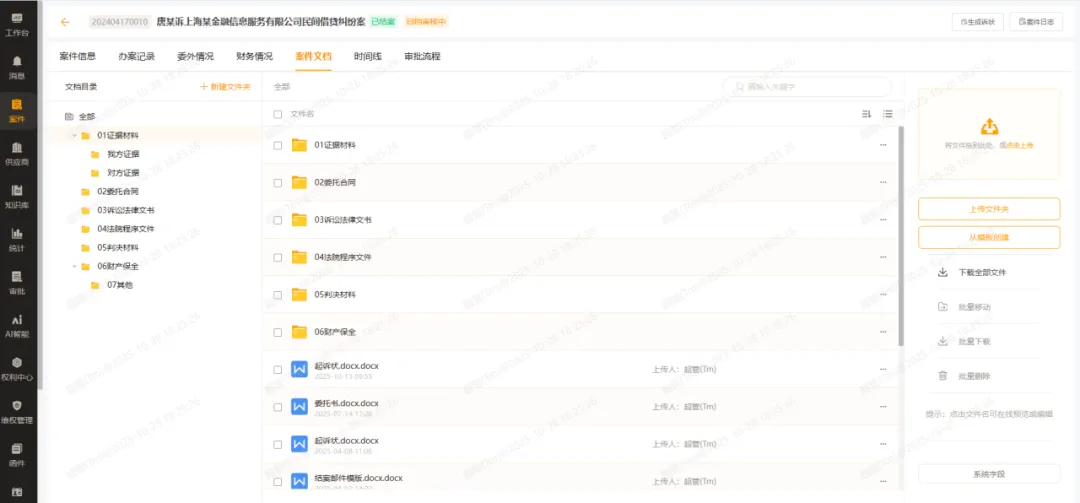Focus the keyword search input field
Image resolution: width=1080 pixels, height=503 pixels.
point(807,87)
